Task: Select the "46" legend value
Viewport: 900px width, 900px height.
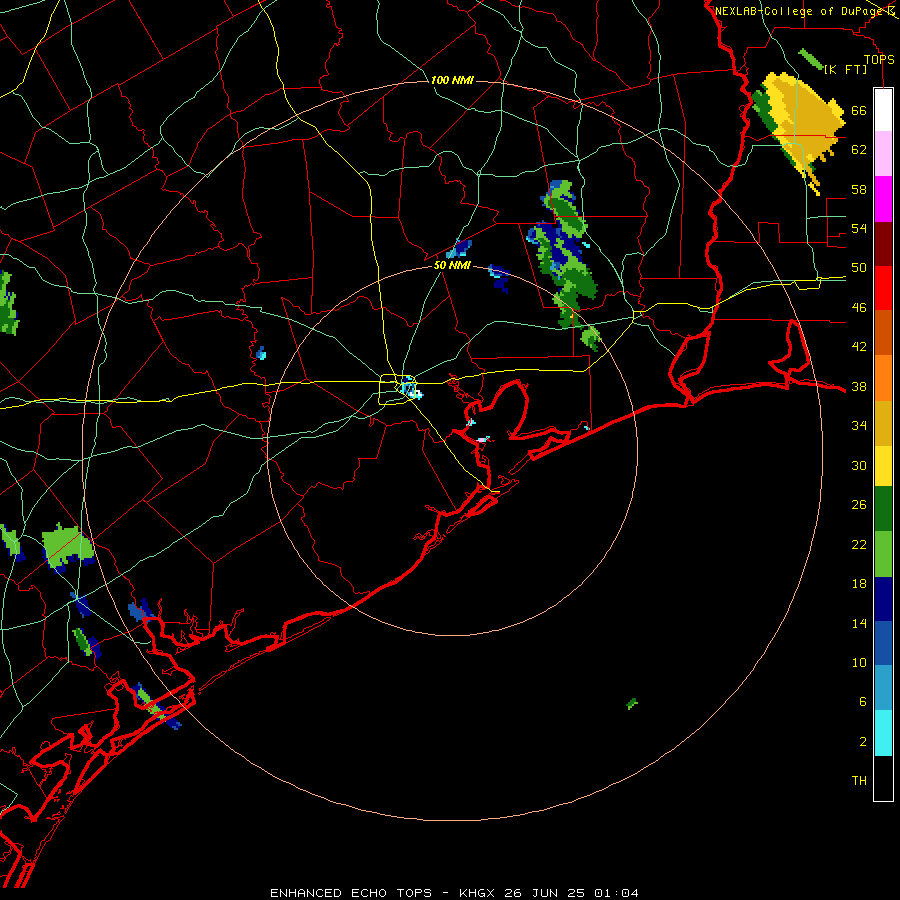Action: pos(859,308)
